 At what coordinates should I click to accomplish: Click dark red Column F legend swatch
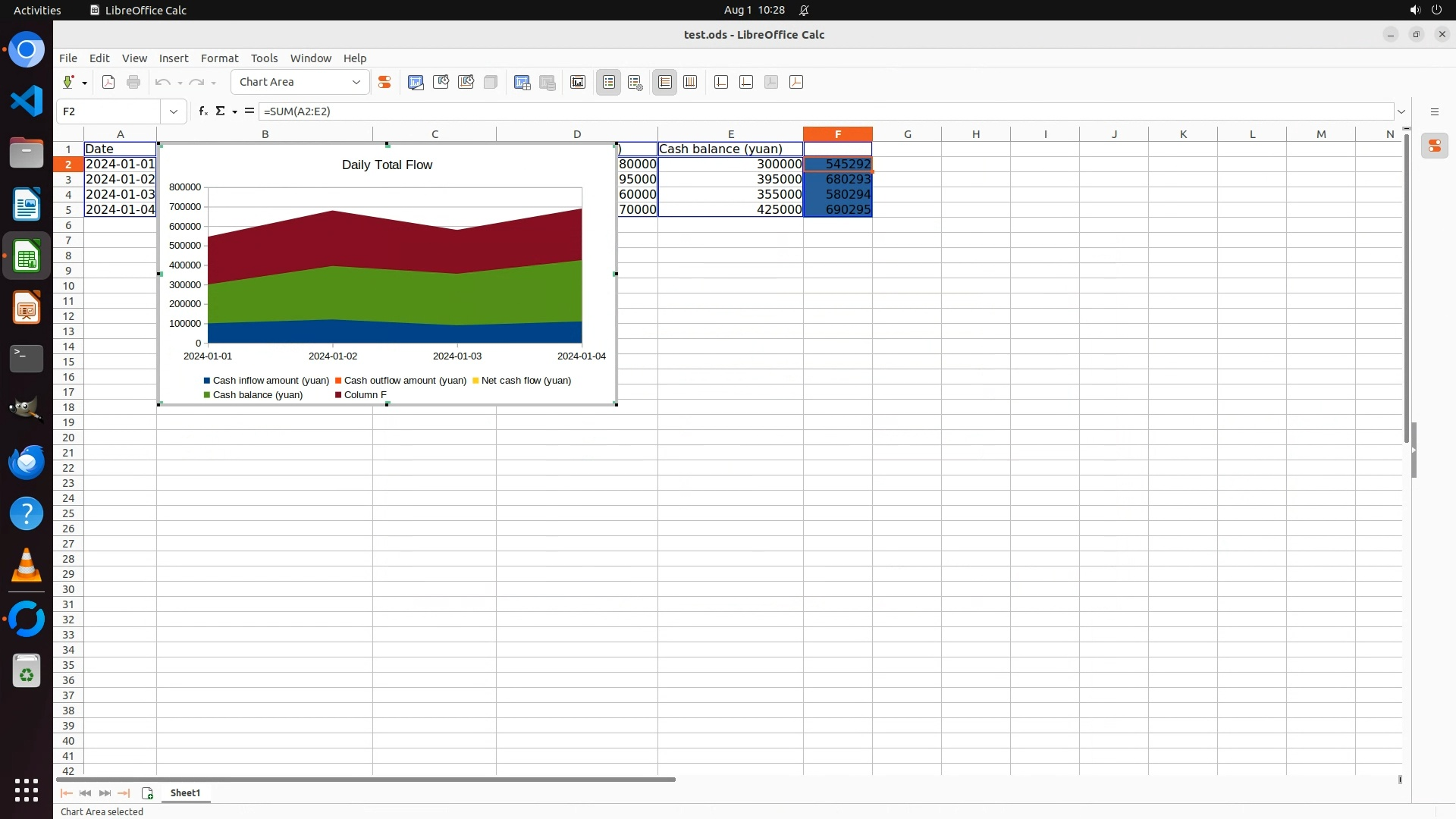point(338,395)
